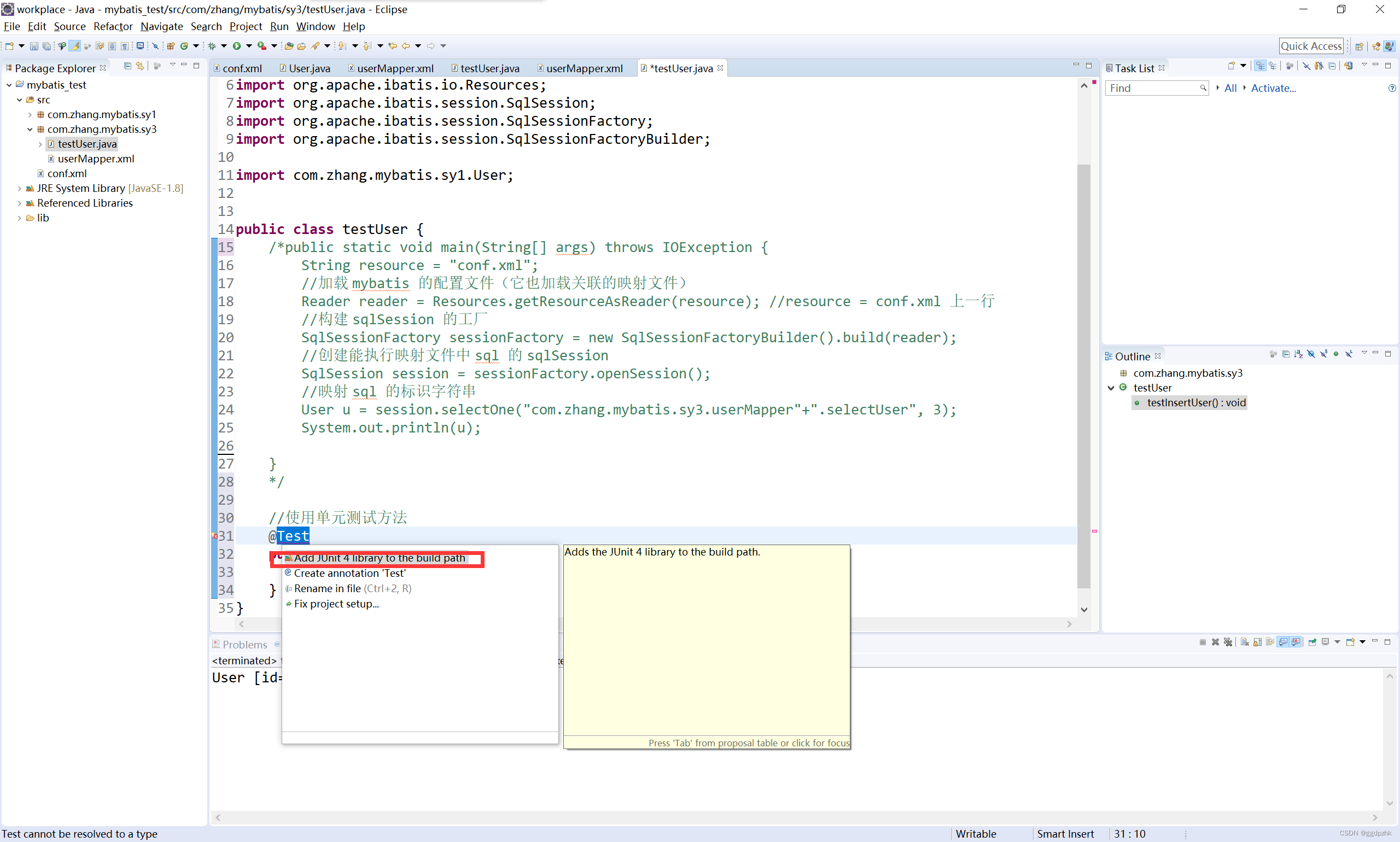Click the New Task icon in Task List
This screenshot has width=1400, height=842.
pos(1231,66)
